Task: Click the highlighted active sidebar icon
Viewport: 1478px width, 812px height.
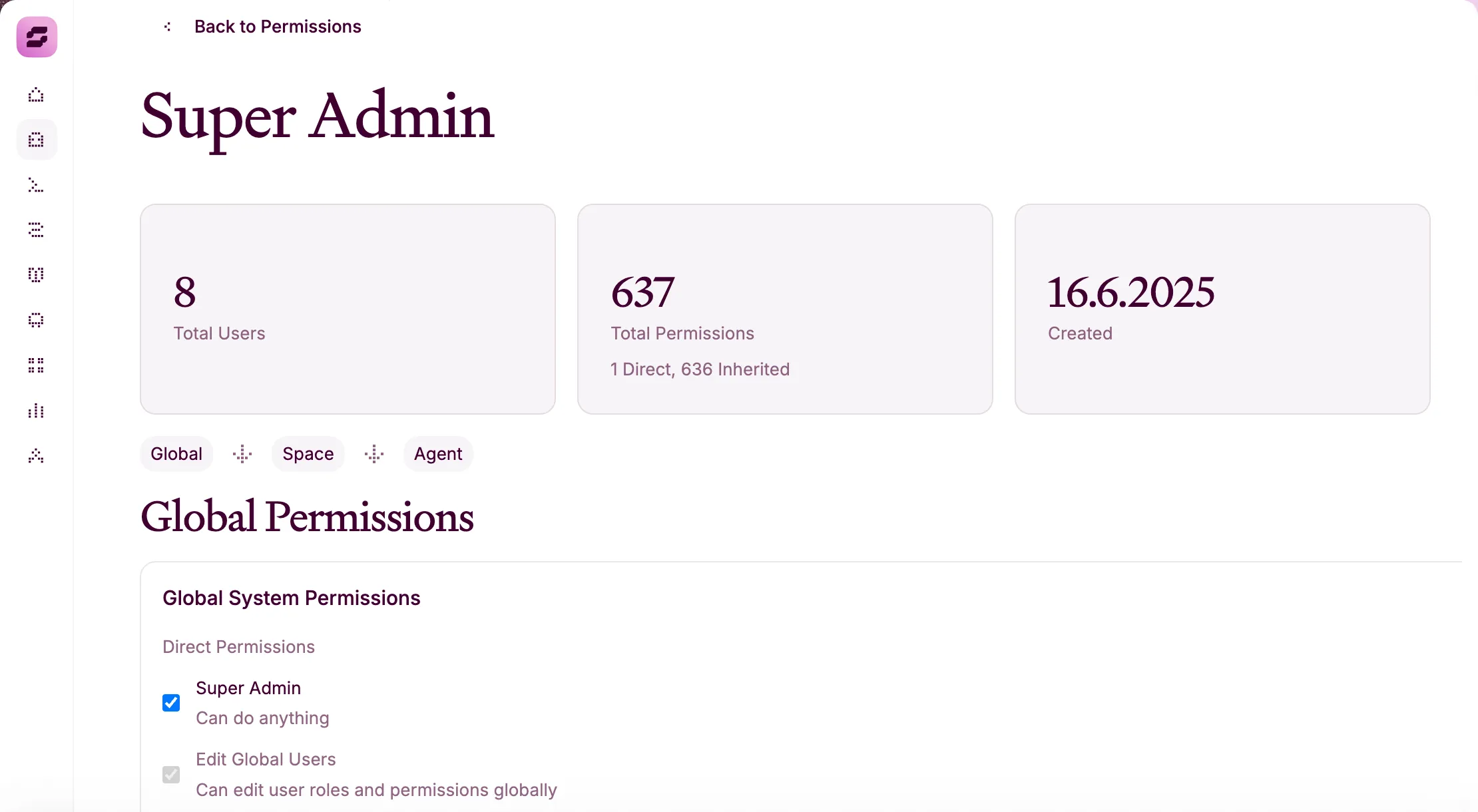Action: tap(36, 140)
